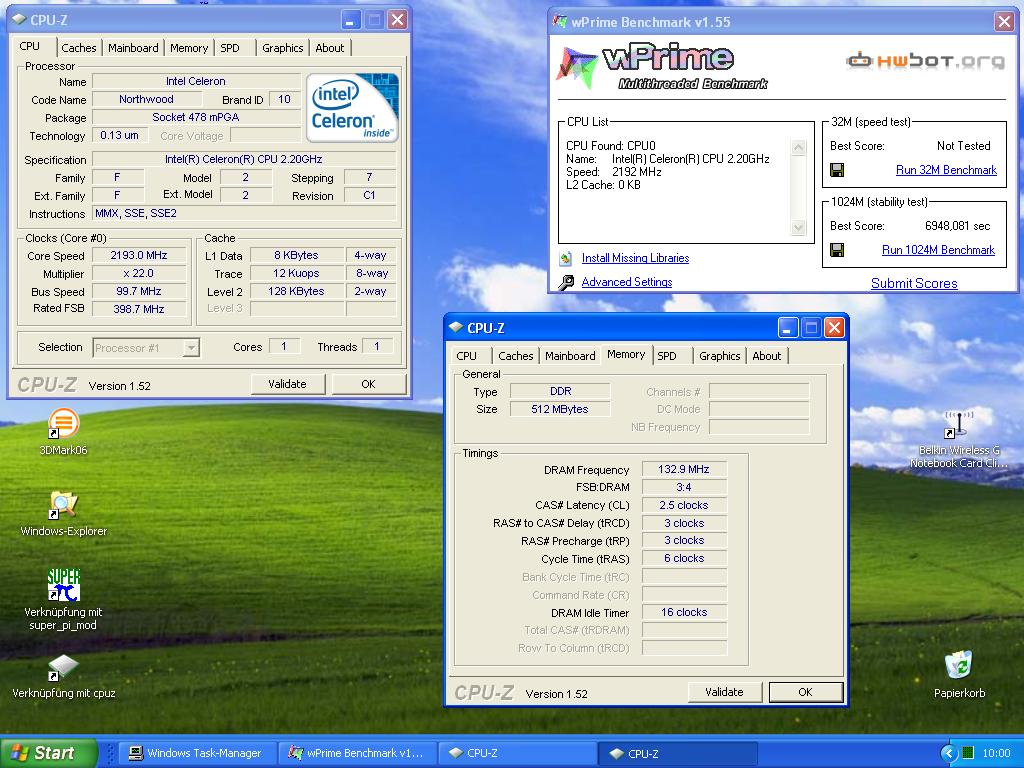Image resolution: width=1024 pixels, height=768 pixels.
Task: Click OK in the left CPU-Z window
Action: point(368,384)
